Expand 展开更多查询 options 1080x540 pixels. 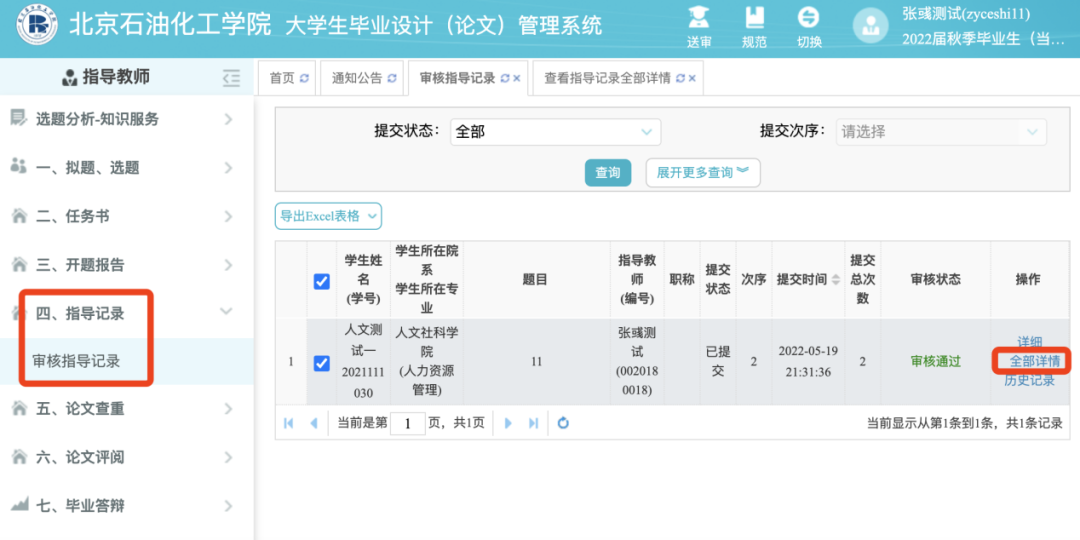pyautogui.click(x=702, y=173)
